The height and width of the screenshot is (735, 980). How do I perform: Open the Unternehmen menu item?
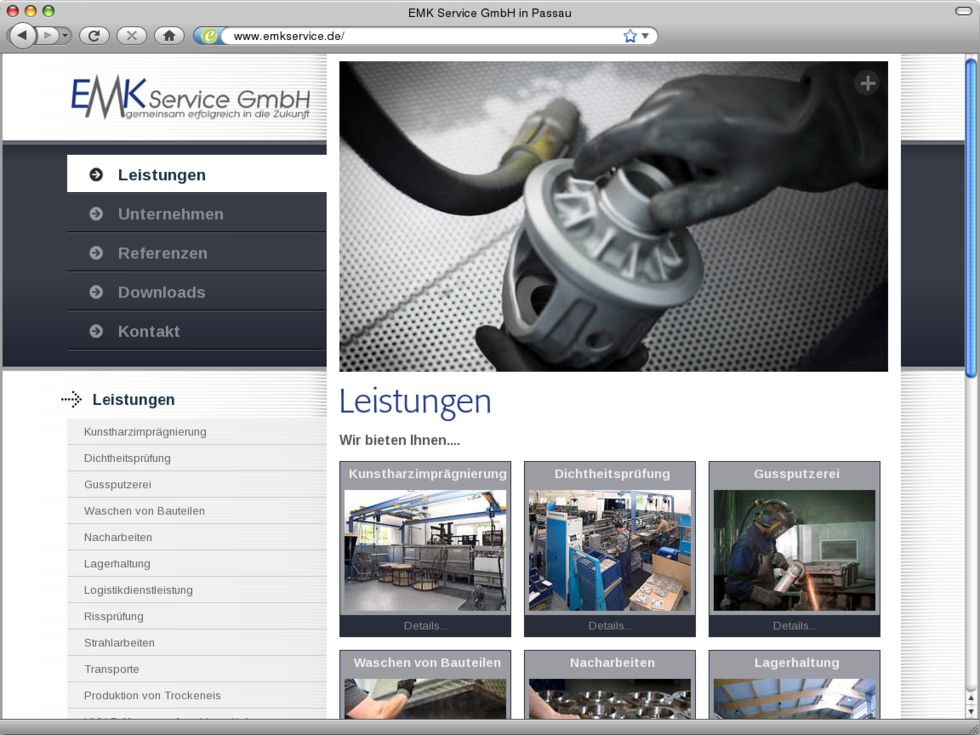196,214
